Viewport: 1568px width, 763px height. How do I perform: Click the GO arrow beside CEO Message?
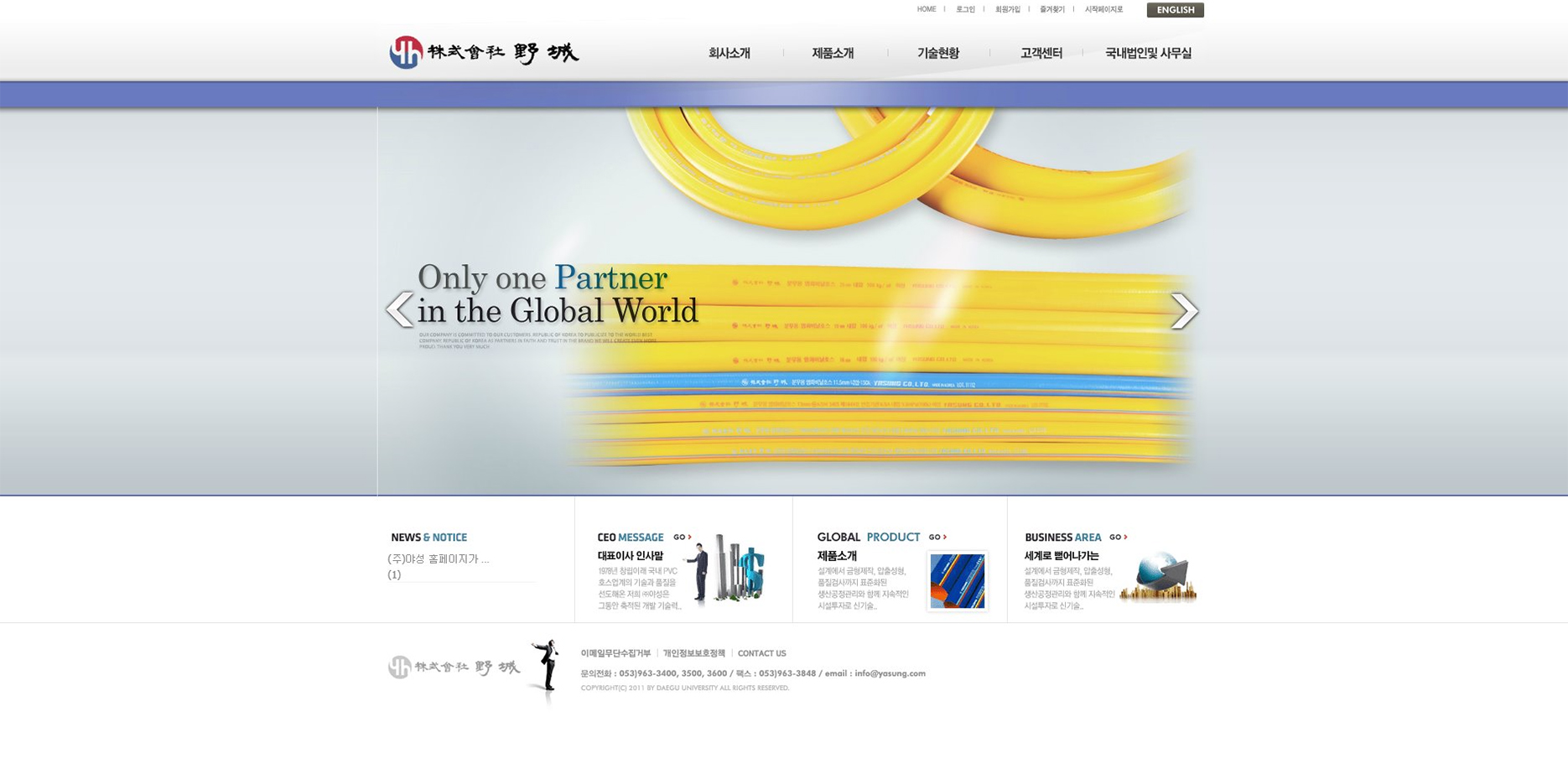point(682,537)
